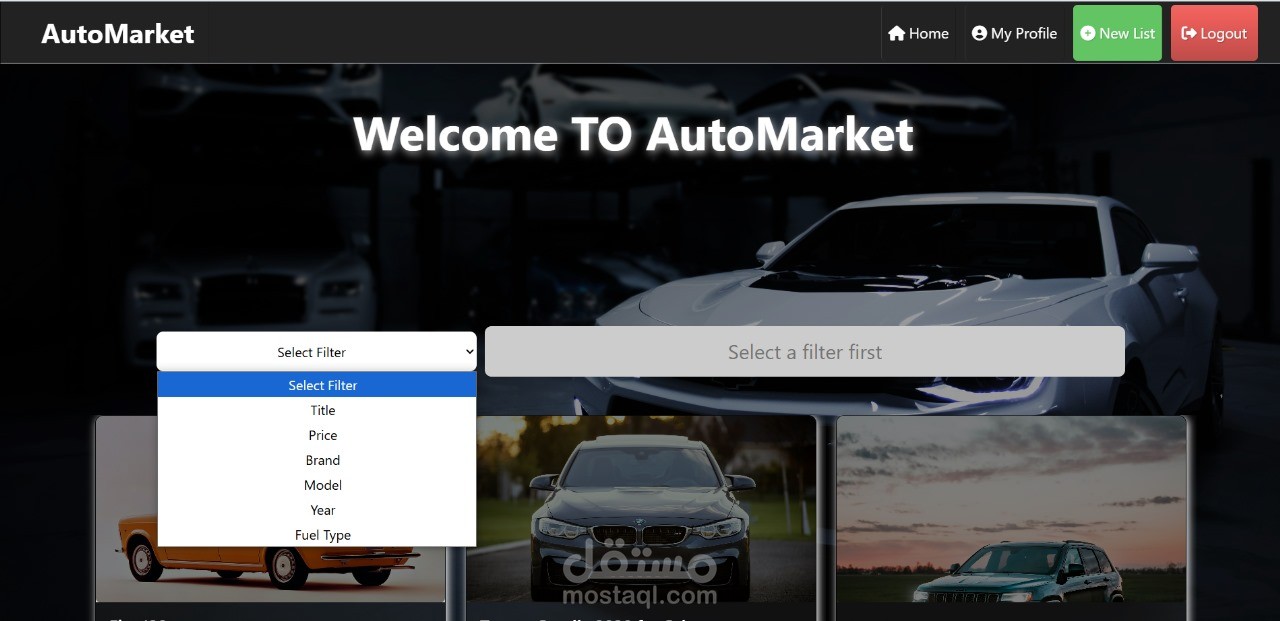
Task: Choose Brand in the filter list
Action: pos(317,460)
